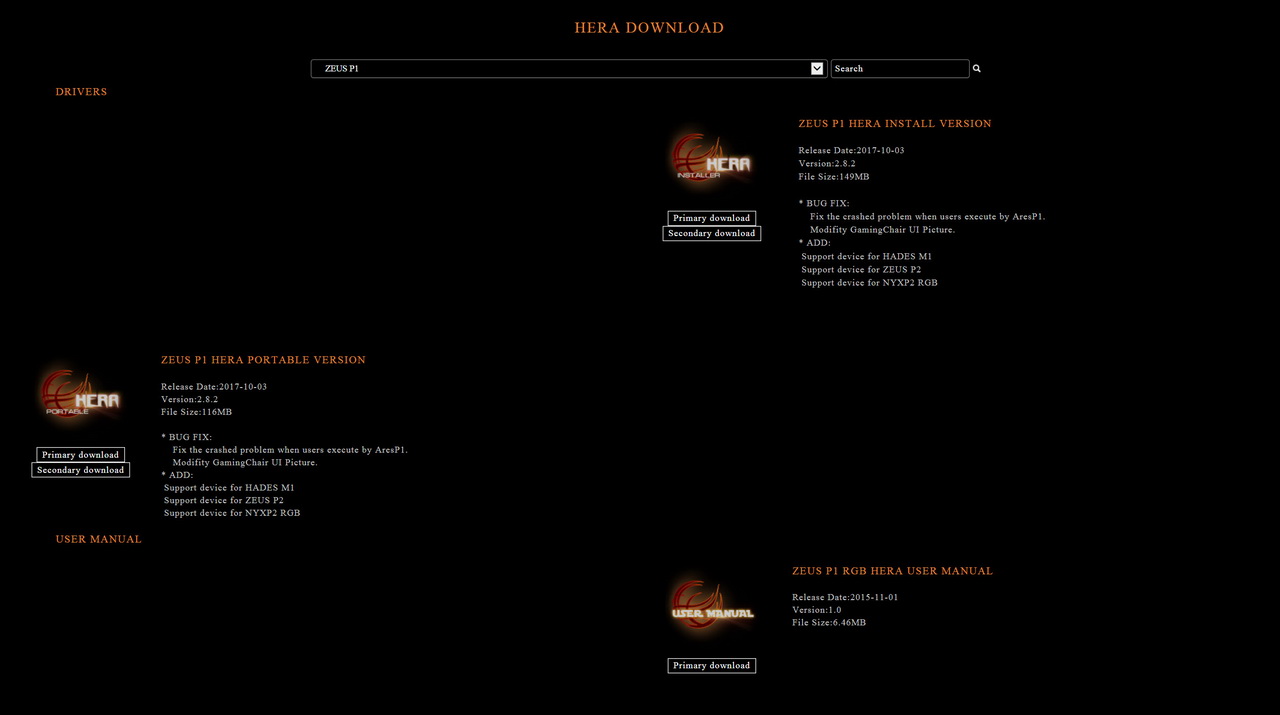The width and height of the screenshot is (1280, 715).
Task: Click the dropdown arrow beside ZEUS P1
Action: click(x=817, y=69)
